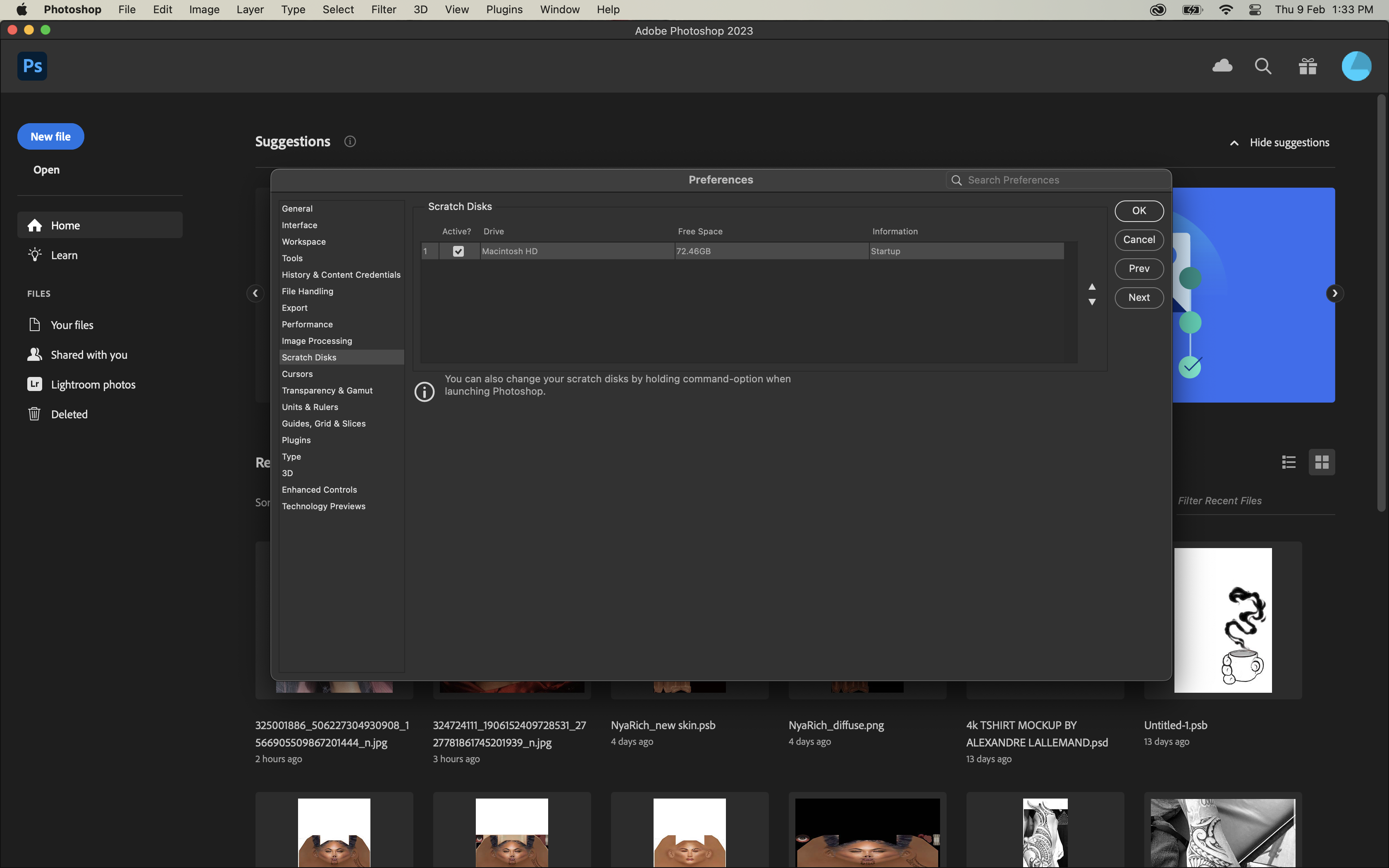Confirm preferences with OK button
This screenshot has width=1389, height=868.
click(1139, 211)
